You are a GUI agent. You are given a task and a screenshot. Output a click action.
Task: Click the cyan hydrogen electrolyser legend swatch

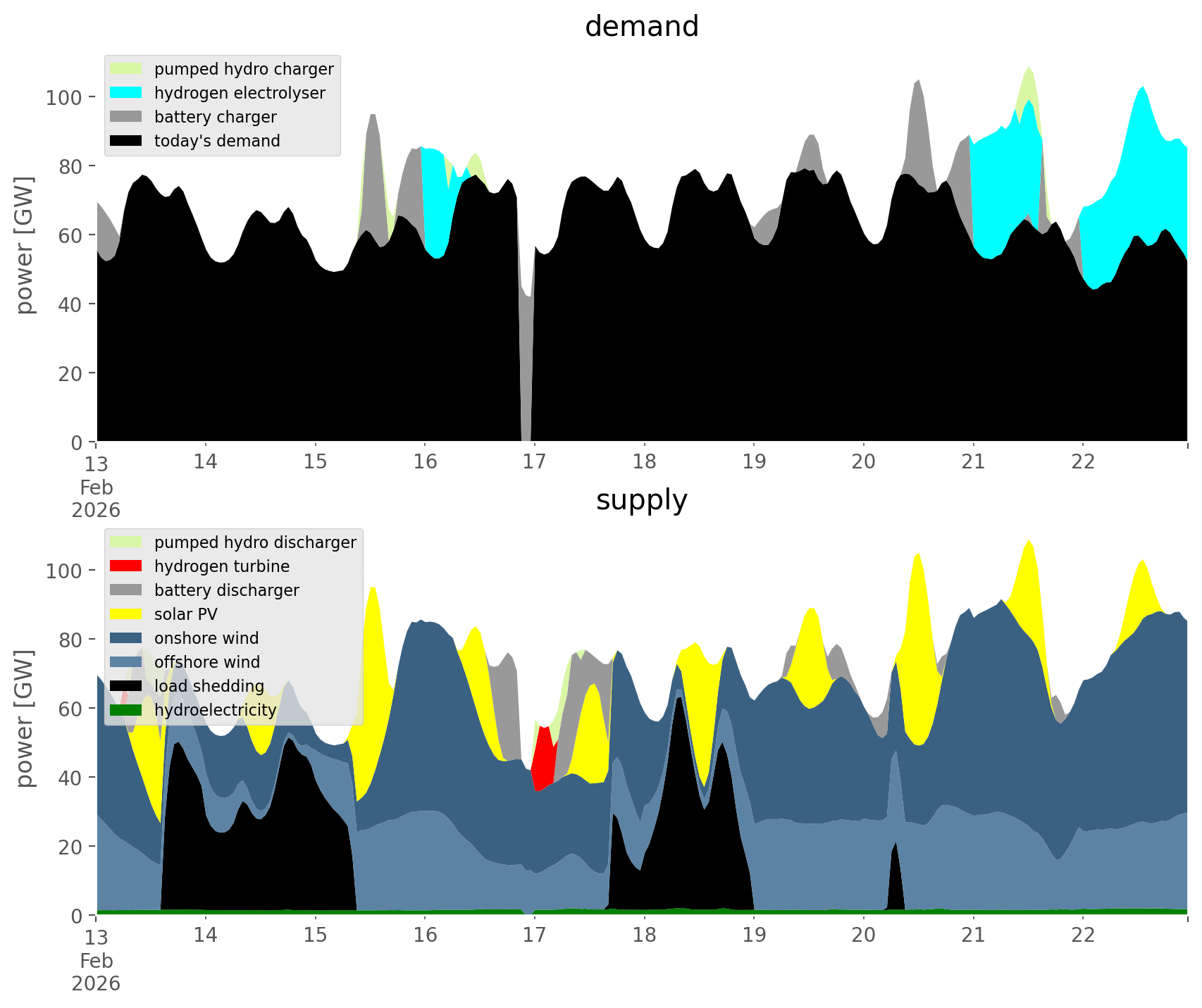(126, 93)
